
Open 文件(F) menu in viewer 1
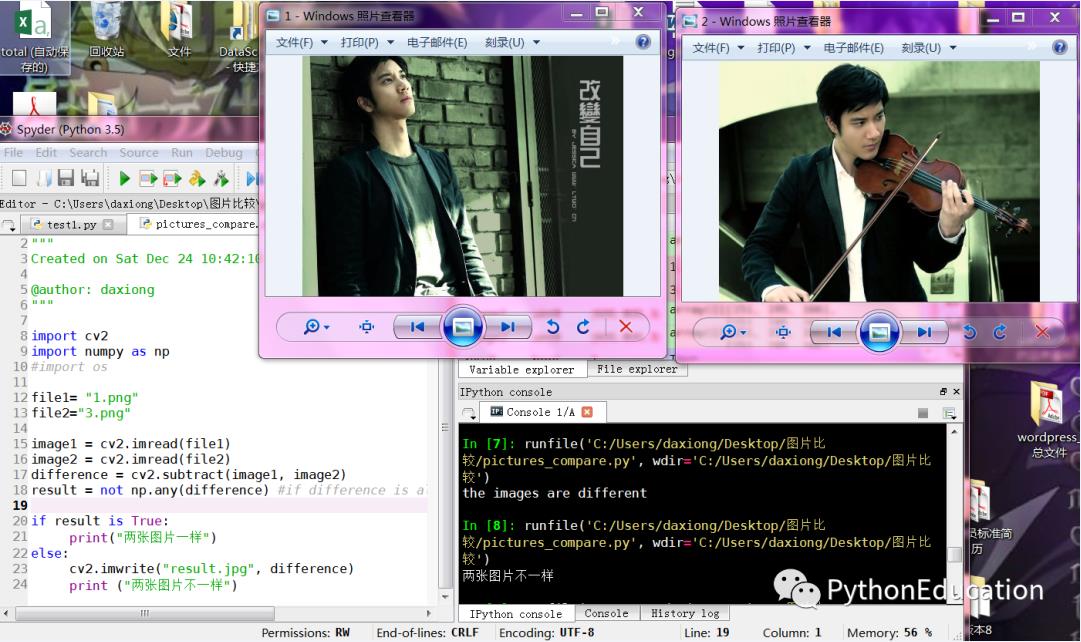tap(301, 43)
